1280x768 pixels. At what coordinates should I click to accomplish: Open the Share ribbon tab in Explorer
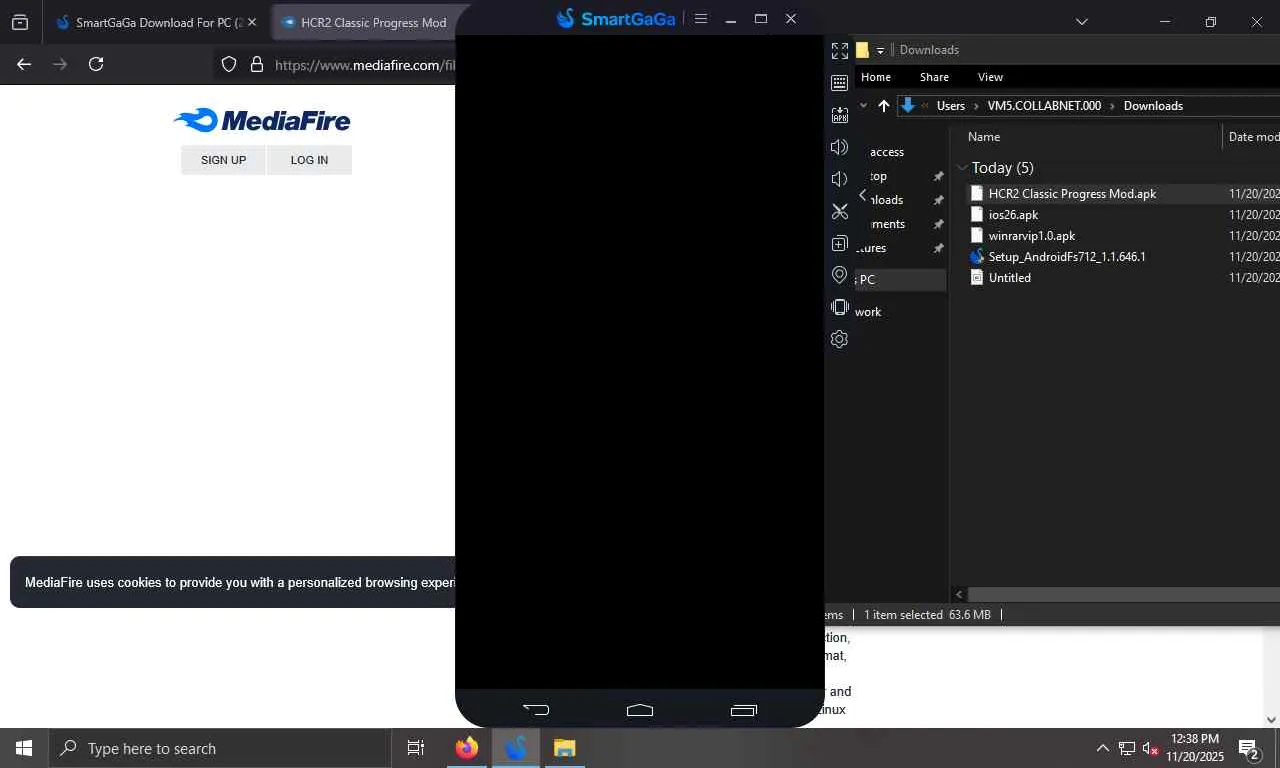935,77
